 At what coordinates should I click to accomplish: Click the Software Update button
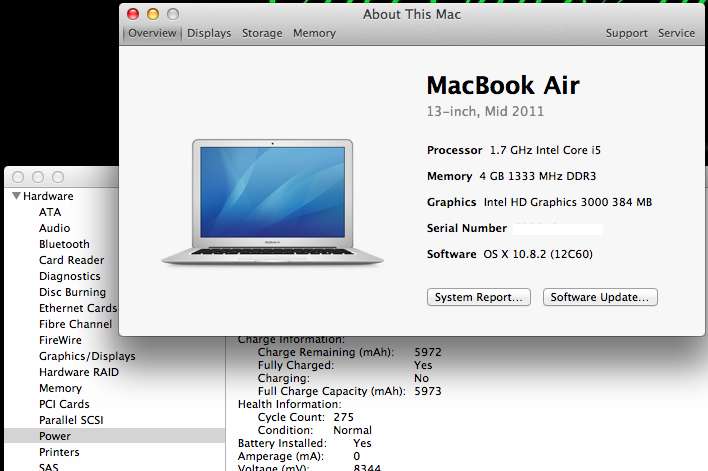coord(600,297)
